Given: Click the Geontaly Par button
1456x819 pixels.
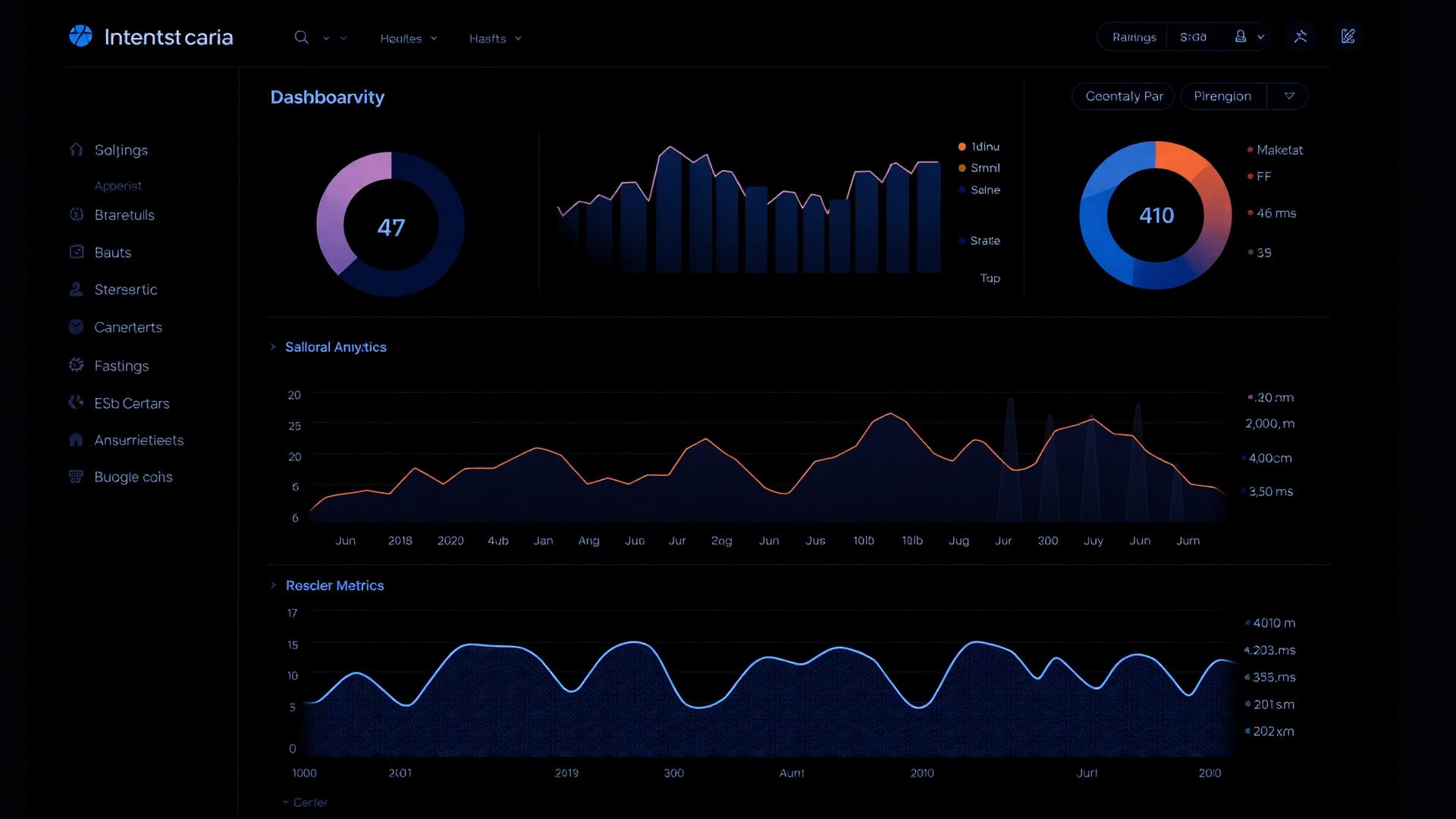Looking at the screenshot, I should pos(1123,96).
